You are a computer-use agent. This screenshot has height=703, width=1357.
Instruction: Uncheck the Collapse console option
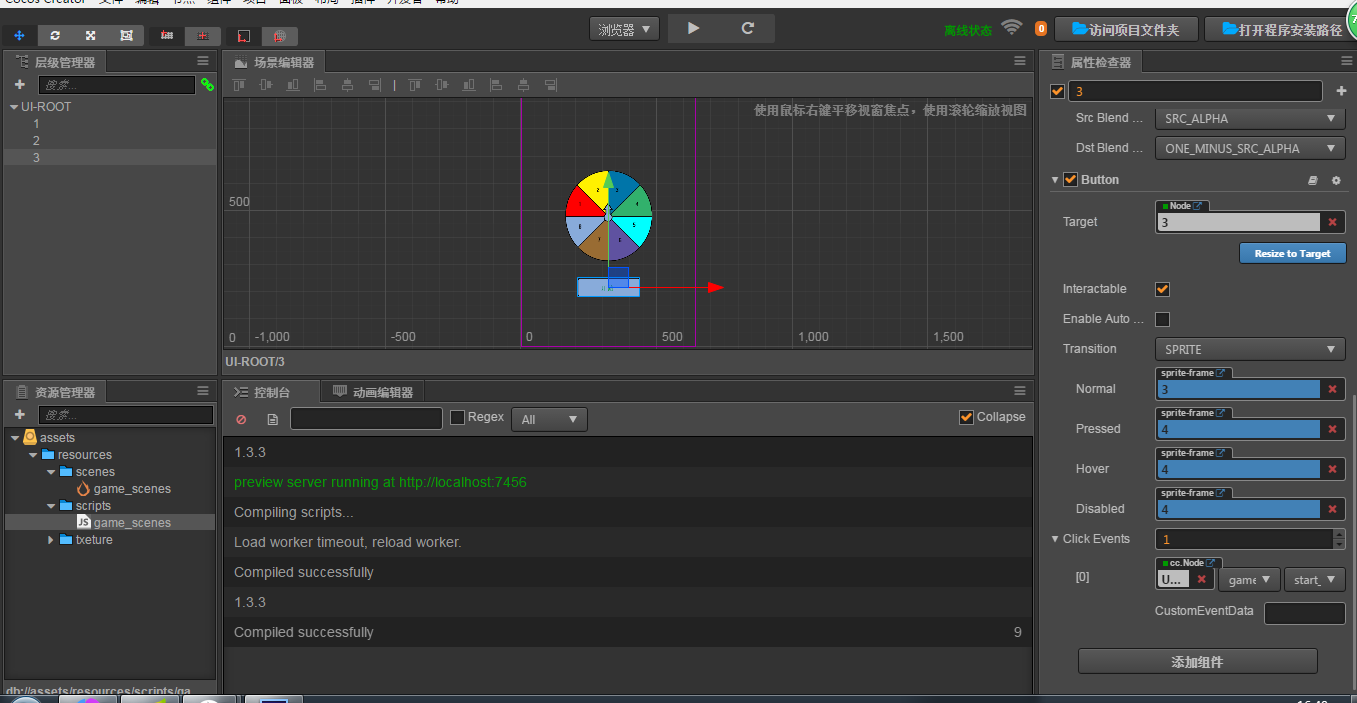coord(966,417)
